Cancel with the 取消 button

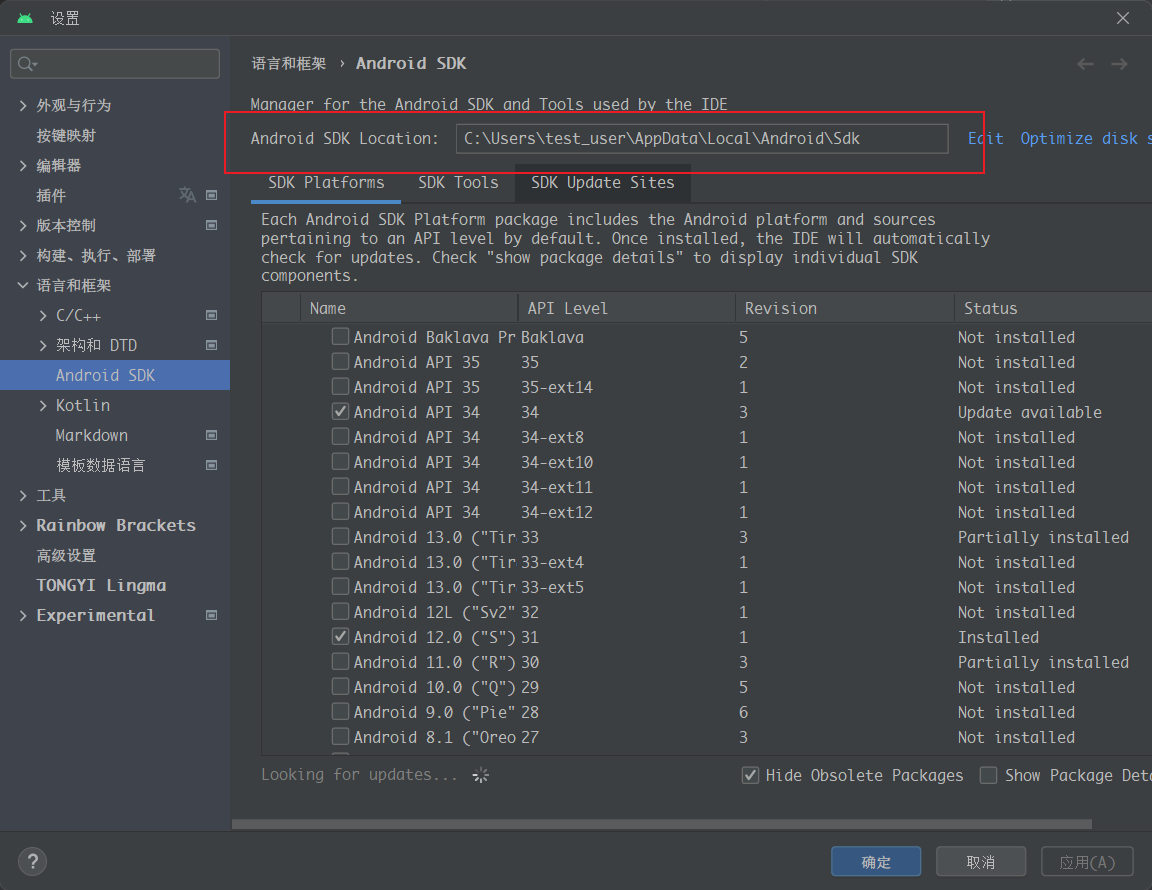pos(981,861)
